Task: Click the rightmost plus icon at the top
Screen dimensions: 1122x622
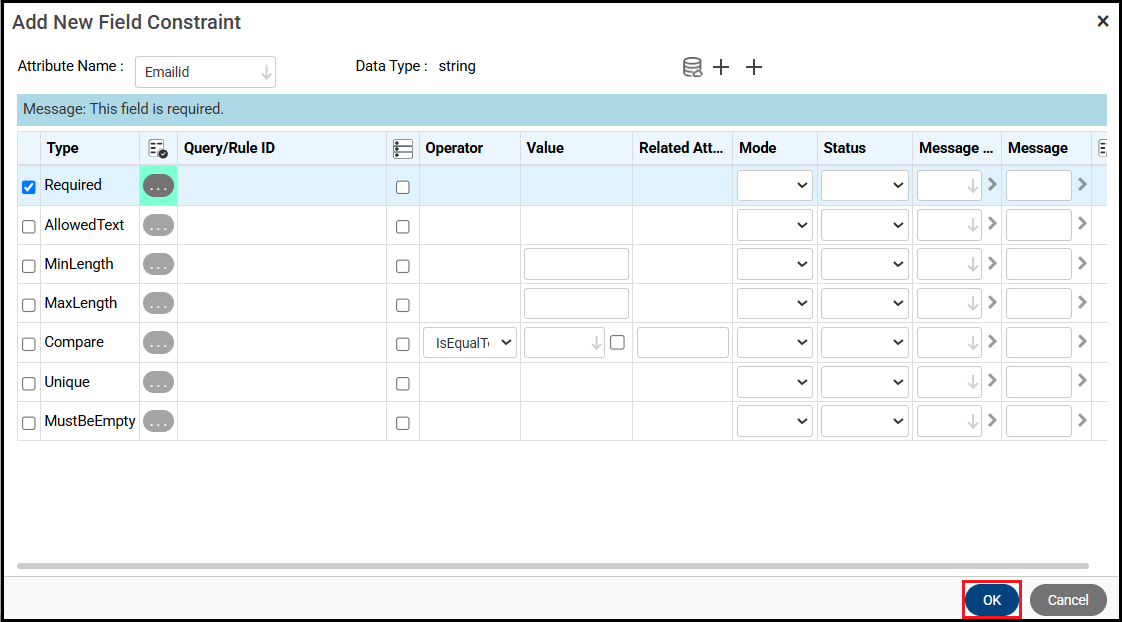Action: [x=754, y=67]
